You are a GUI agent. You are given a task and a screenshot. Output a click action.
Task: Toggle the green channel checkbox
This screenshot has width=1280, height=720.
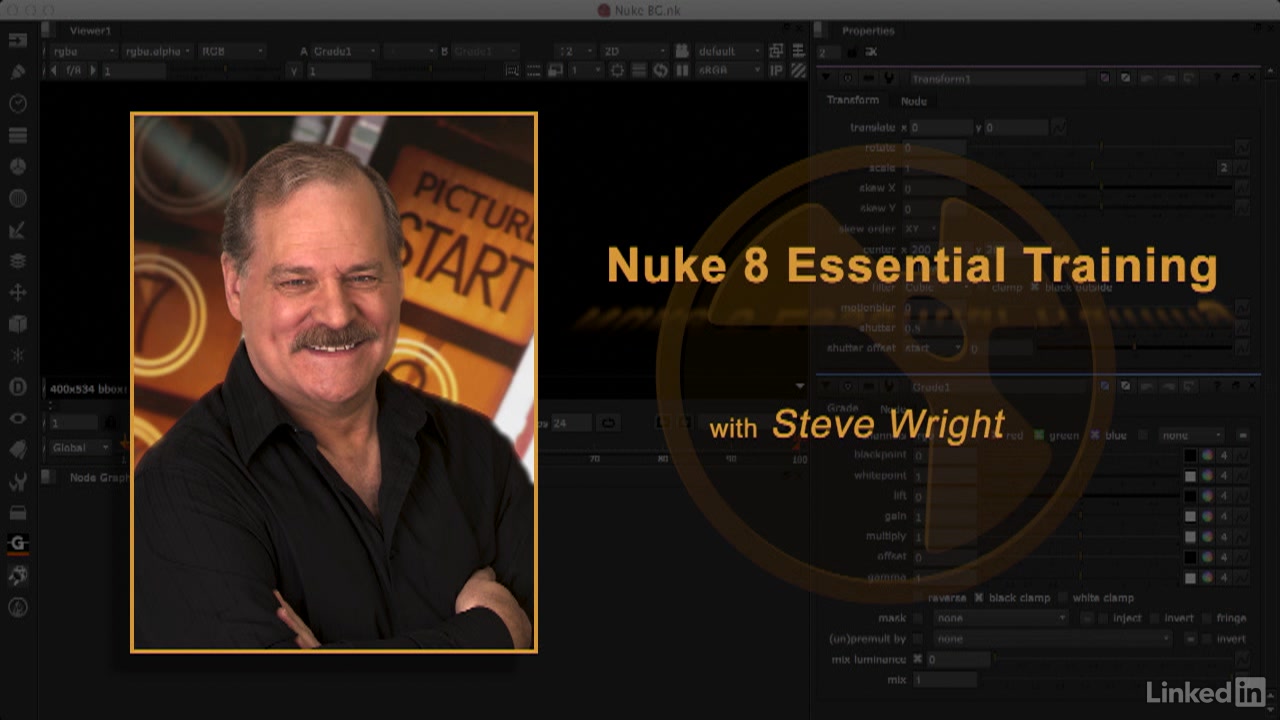1039,436
